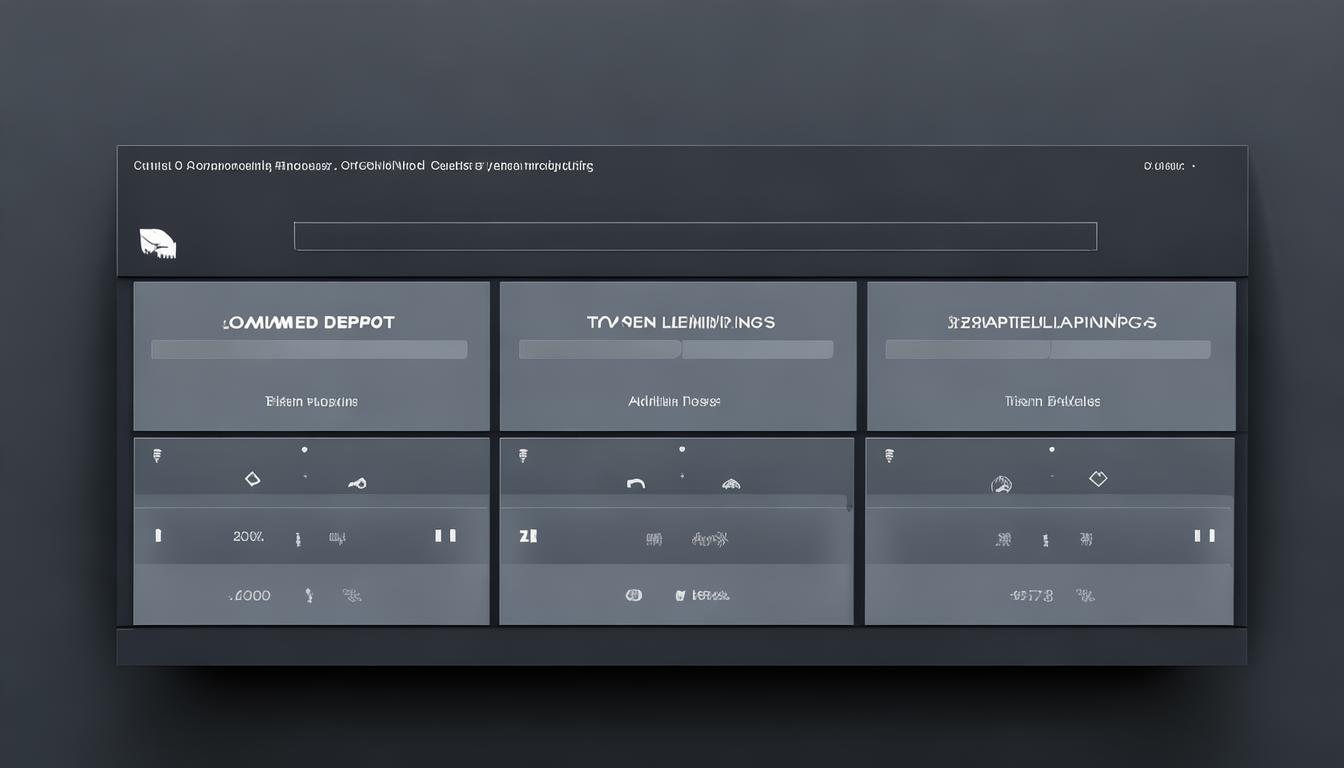Enable the small dot toggle above the middle panel icons
The image size is (1344, 768).
[682, 450]
